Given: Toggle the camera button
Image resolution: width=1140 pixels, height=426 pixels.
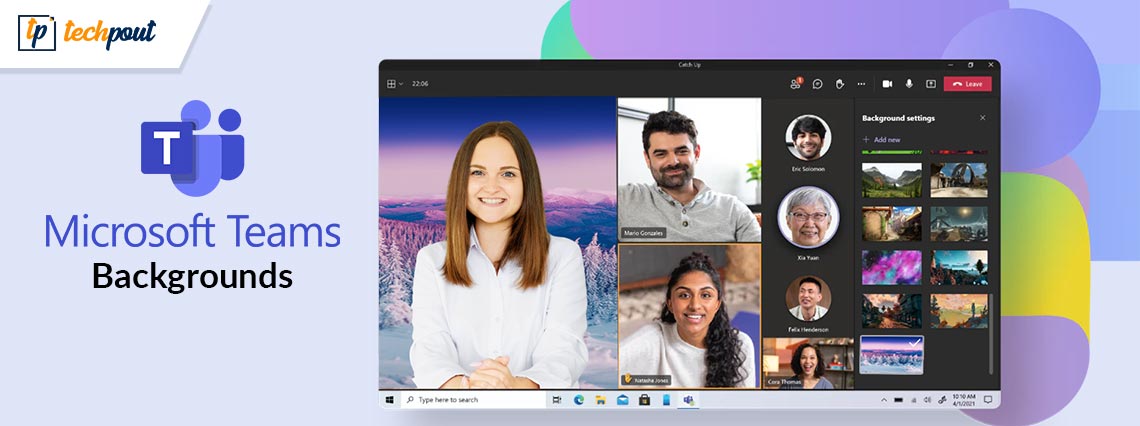Looking at the screenshot, I should [x=888, y=84].
